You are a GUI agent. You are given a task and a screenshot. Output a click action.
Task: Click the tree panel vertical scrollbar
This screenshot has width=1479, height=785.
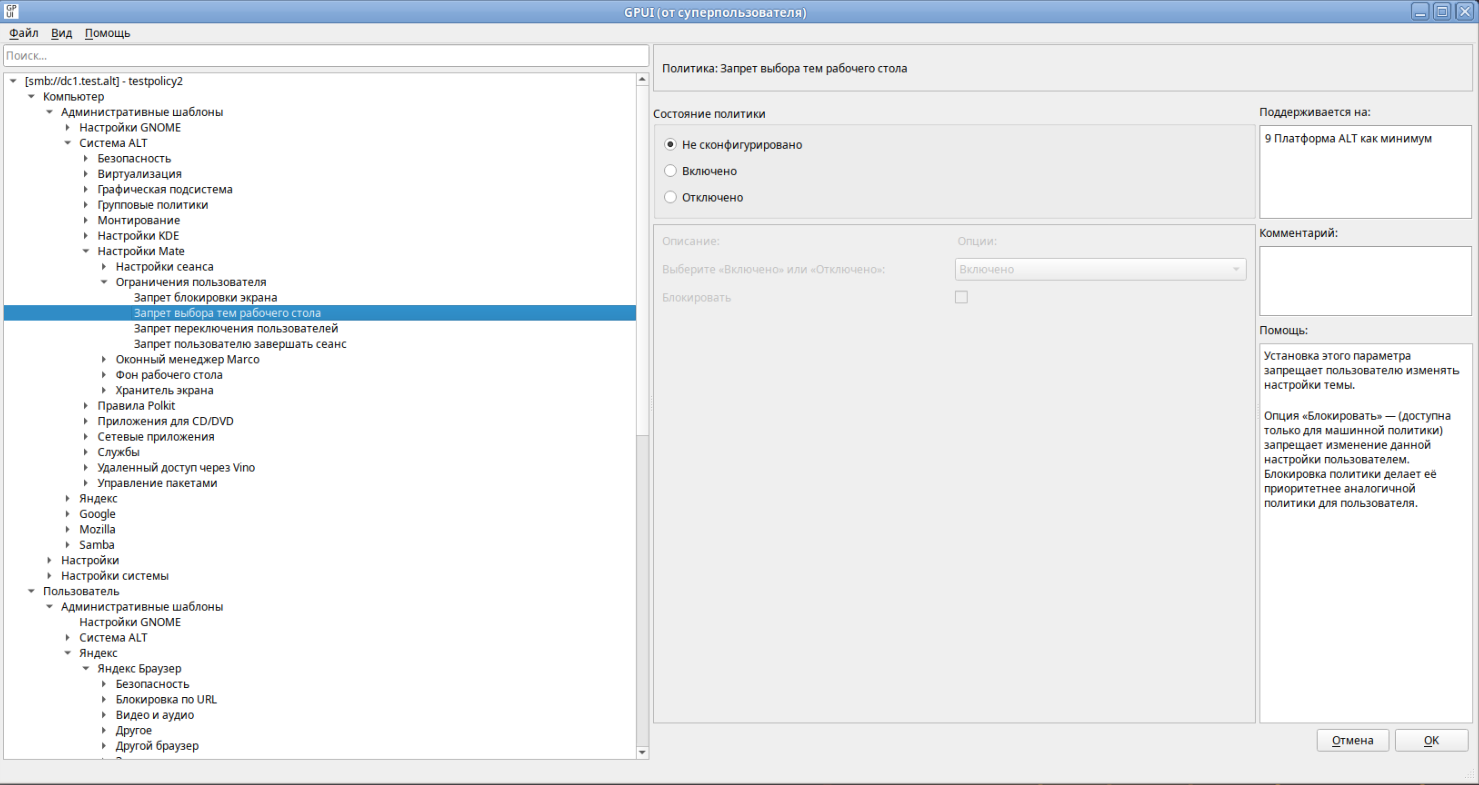[x=643, y=260]
